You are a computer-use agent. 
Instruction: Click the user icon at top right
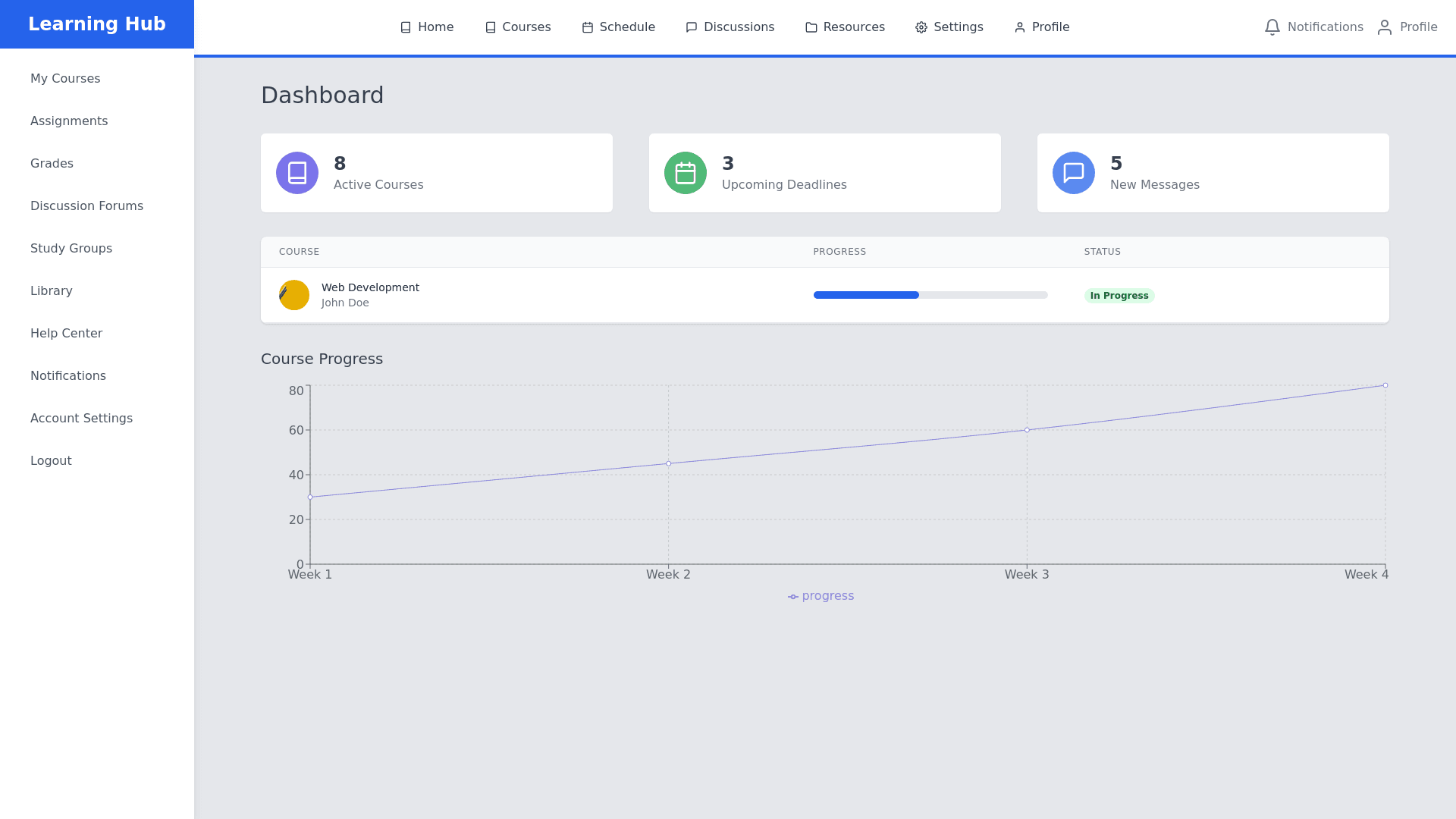[x=1385, y=27]
